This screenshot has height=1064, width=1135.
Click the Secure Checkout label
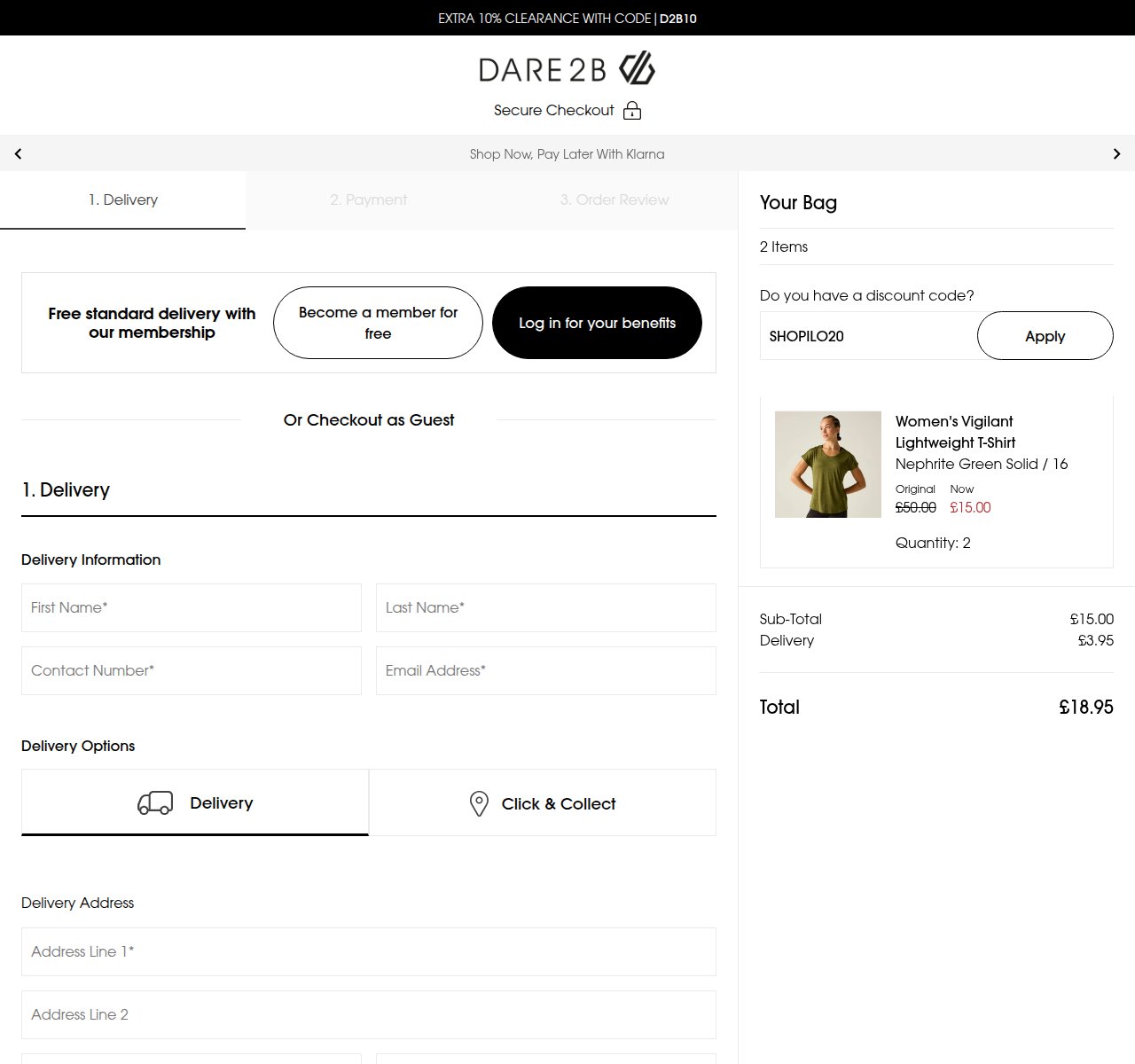[554, 110]
